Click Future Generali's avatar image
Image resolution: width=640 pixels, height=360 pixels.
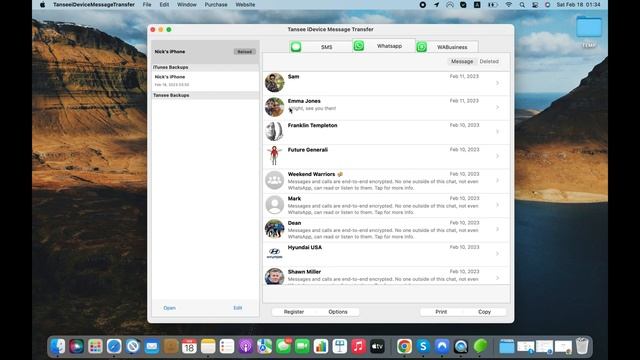pyautogui.click(x=274, y=156)
